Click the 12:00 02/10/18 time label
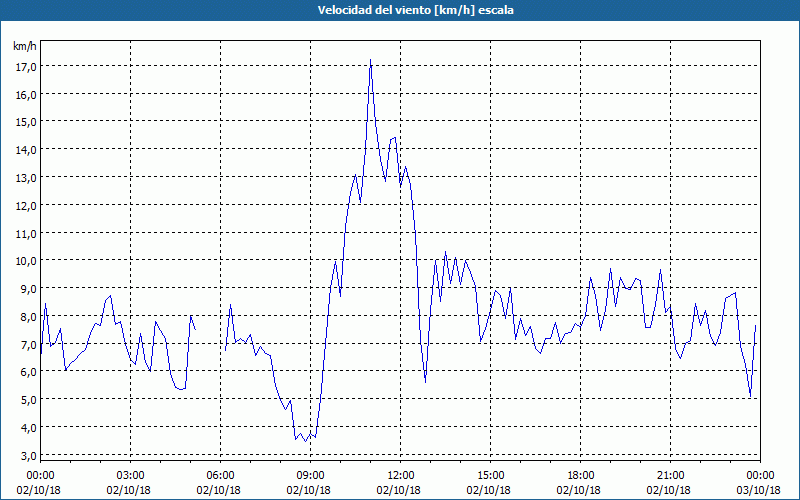The image size is (800, 500). [399, 483]
